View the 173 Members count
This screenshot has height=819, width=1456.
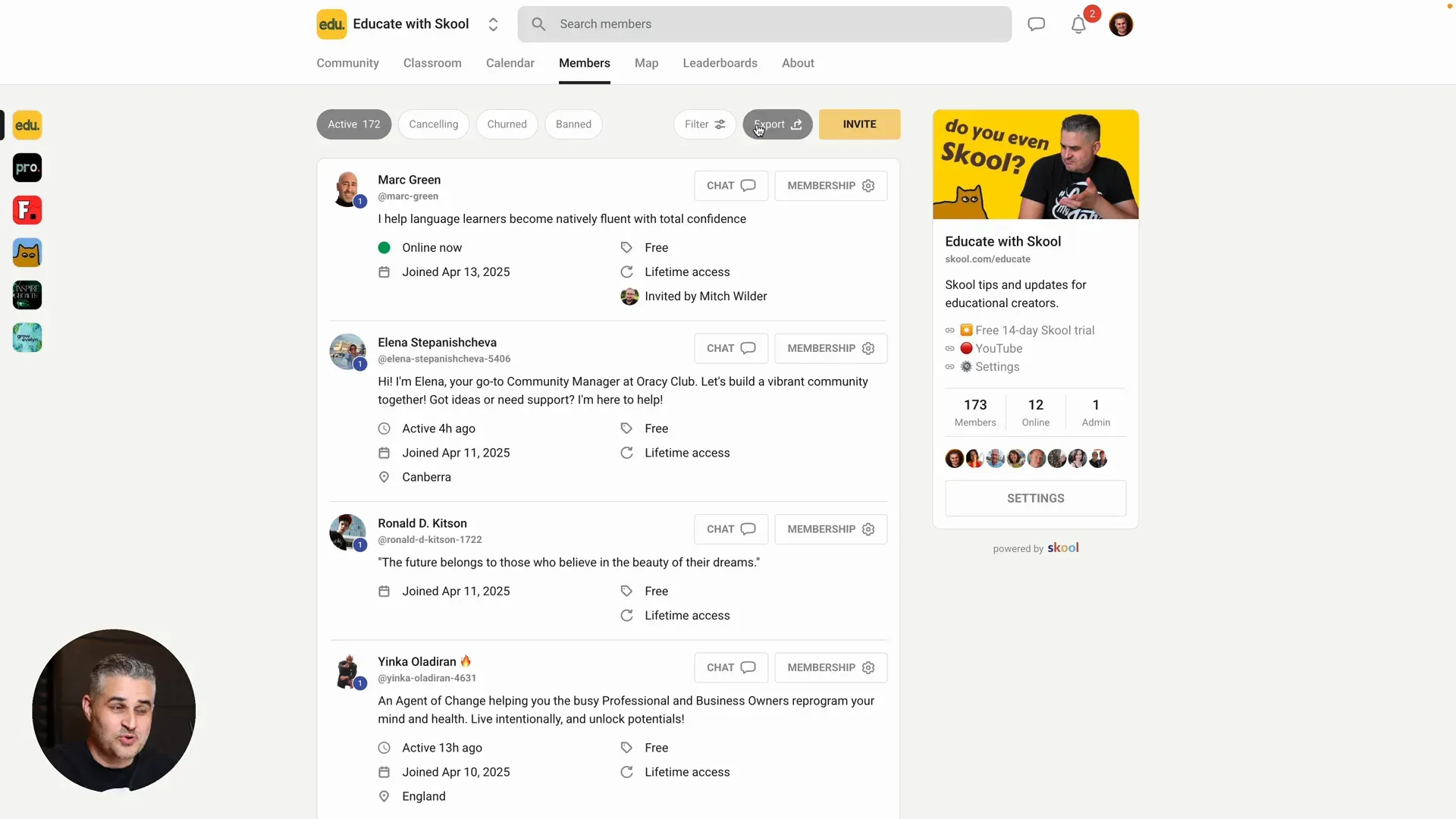point(975,413)
